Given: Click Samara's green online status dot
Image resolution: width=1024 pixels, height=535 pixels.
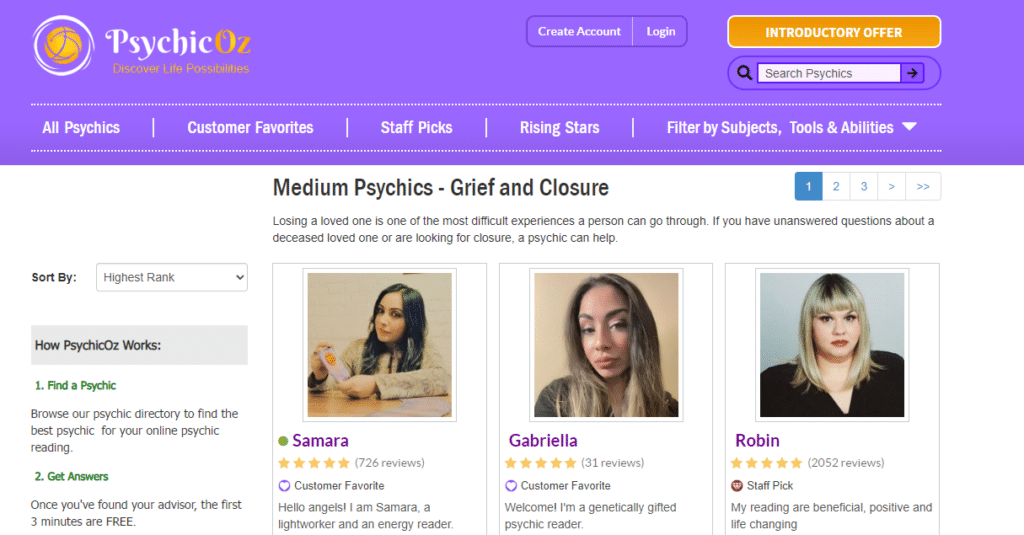Looking at the screenshot, I should (x=283, y=441).
